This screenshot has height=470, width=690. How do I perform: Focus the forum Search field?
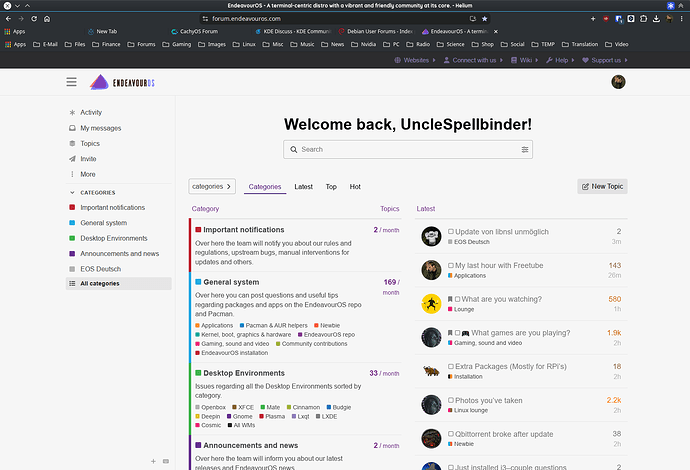click(408, 150)
